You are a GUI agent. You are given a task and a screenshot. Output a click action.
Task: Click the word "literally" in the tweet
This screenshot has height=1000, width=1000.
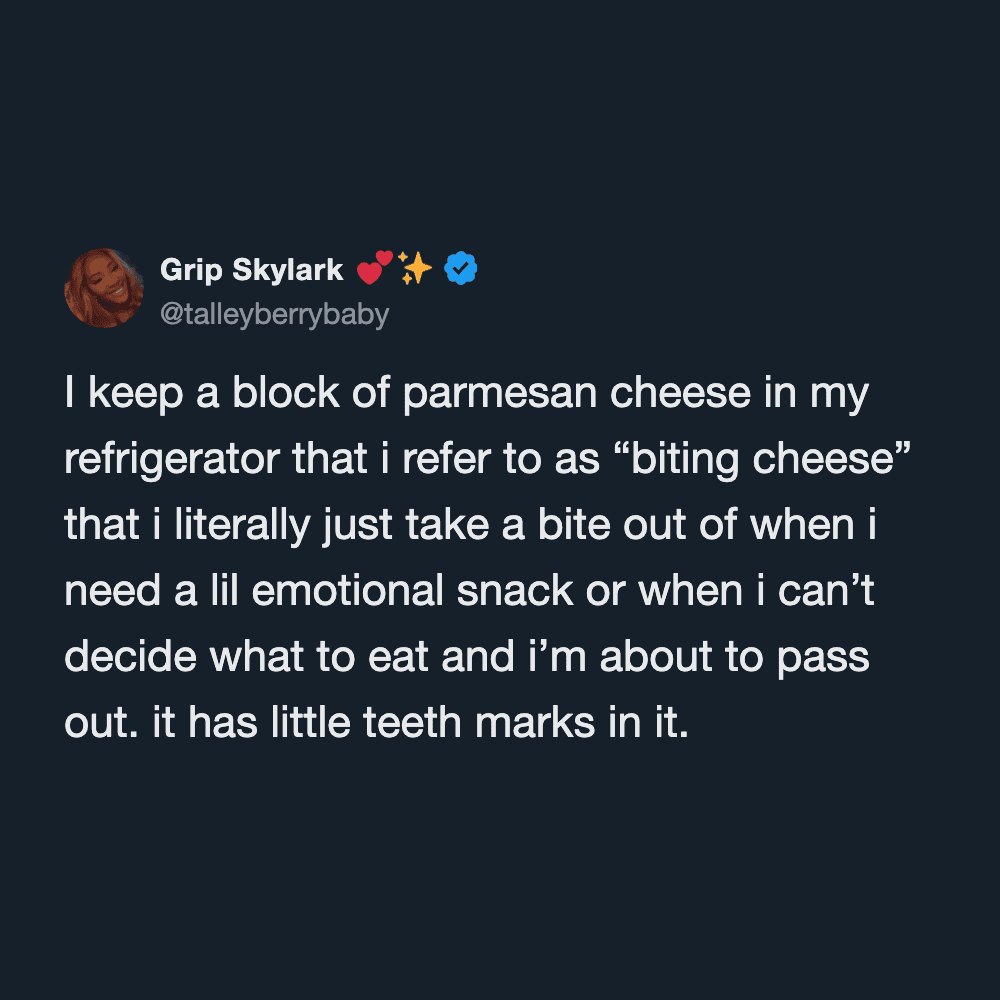pyautogui.click(x=241, y=526)
